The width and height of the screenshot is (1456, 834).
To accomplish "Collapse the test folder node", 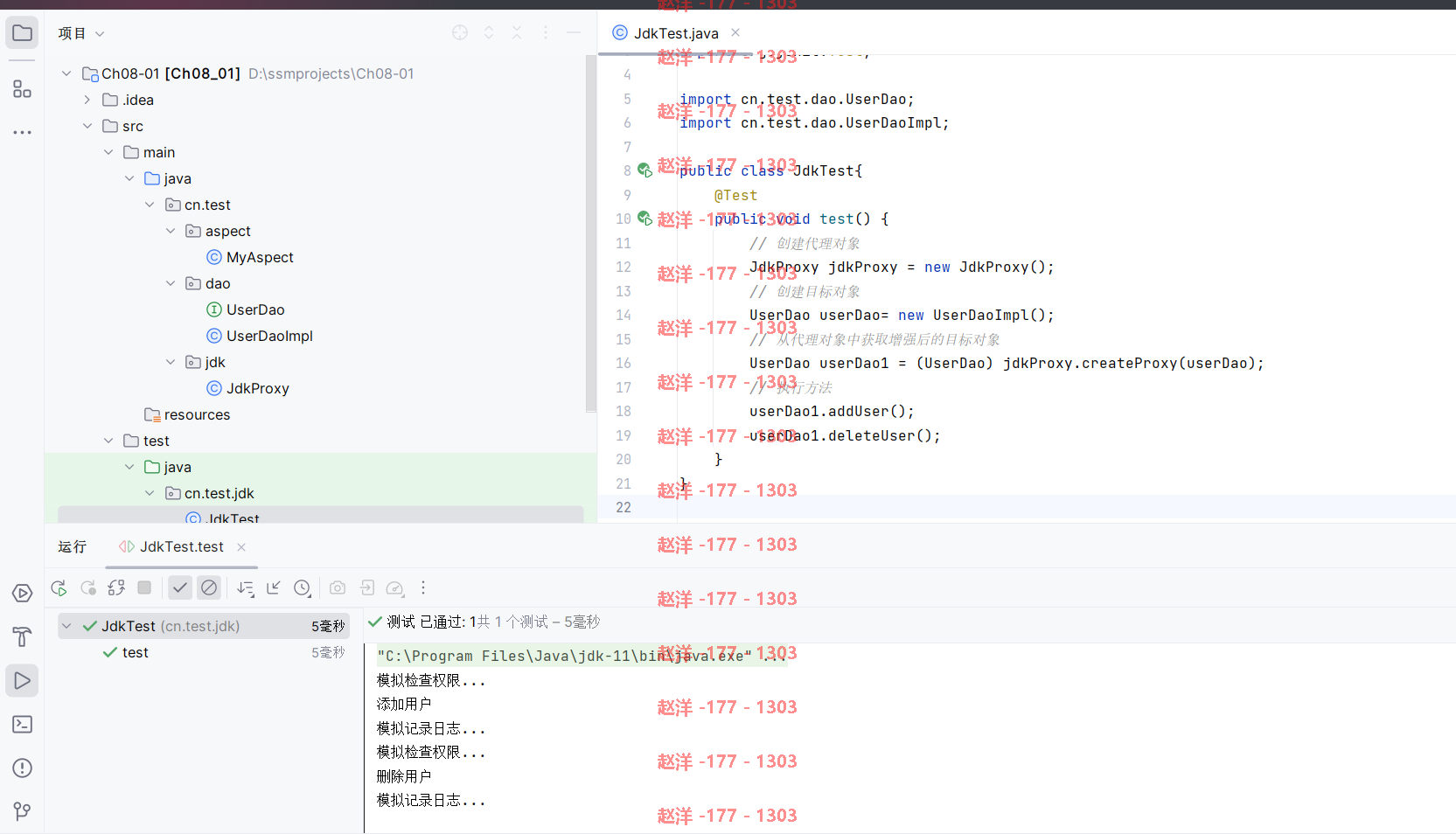I will tap(108, 441).
